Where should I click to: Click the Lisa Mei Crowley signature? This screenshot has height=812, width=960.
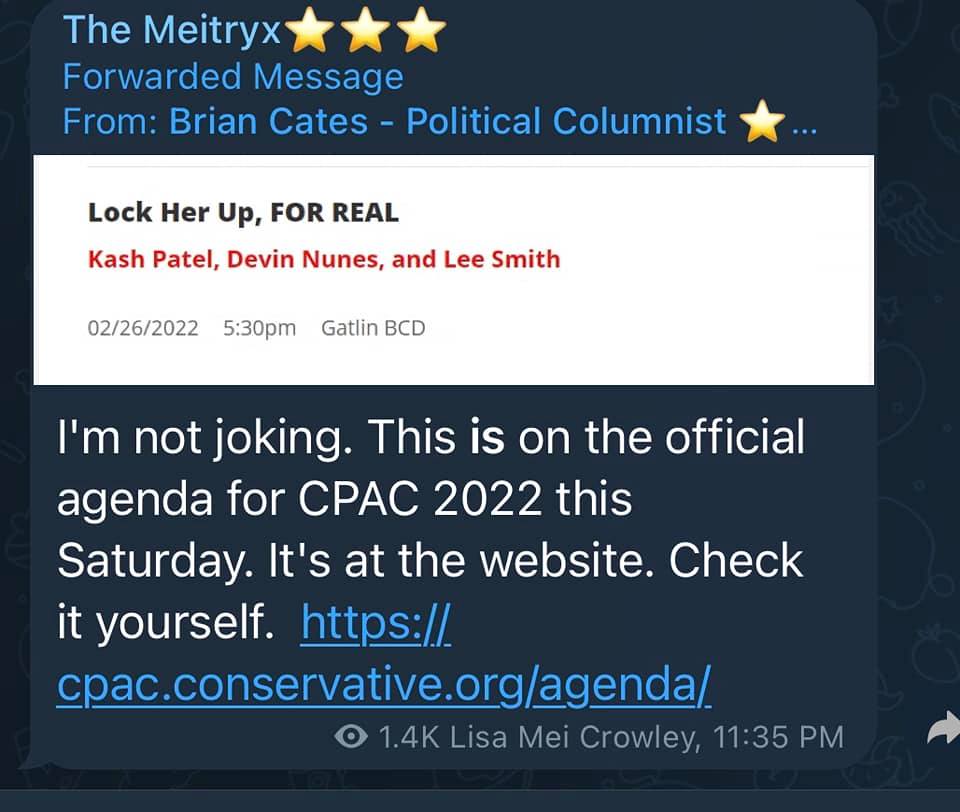[x=572, y=738]
